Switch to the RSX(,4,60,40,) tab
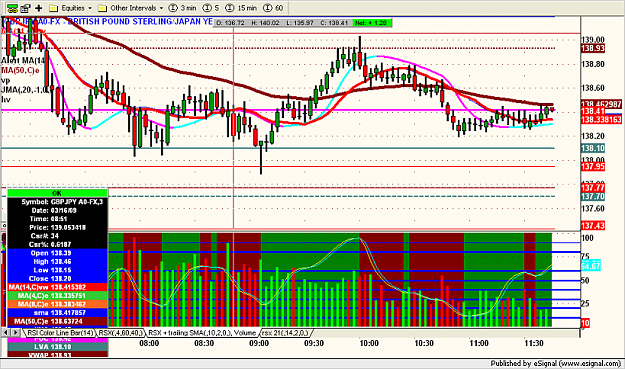Screen dimensions: 625x369 coord(121,332)
